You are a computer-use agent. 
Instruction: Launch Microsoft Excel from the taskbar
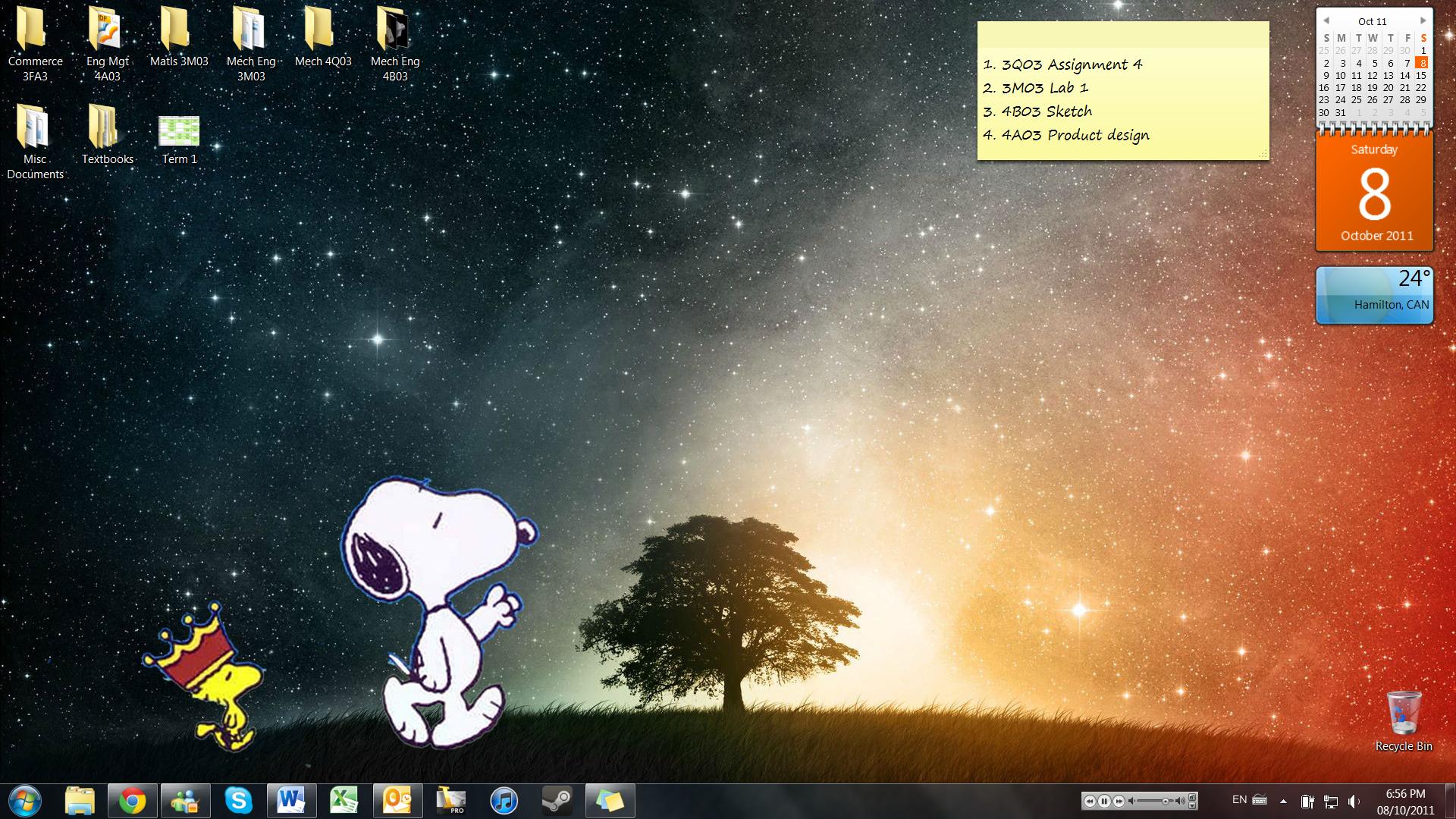(x=344, y=801)
